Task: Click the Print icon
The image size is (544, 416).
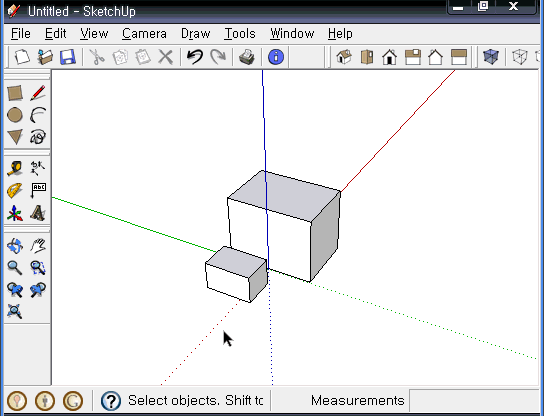Action: [247, 57]
